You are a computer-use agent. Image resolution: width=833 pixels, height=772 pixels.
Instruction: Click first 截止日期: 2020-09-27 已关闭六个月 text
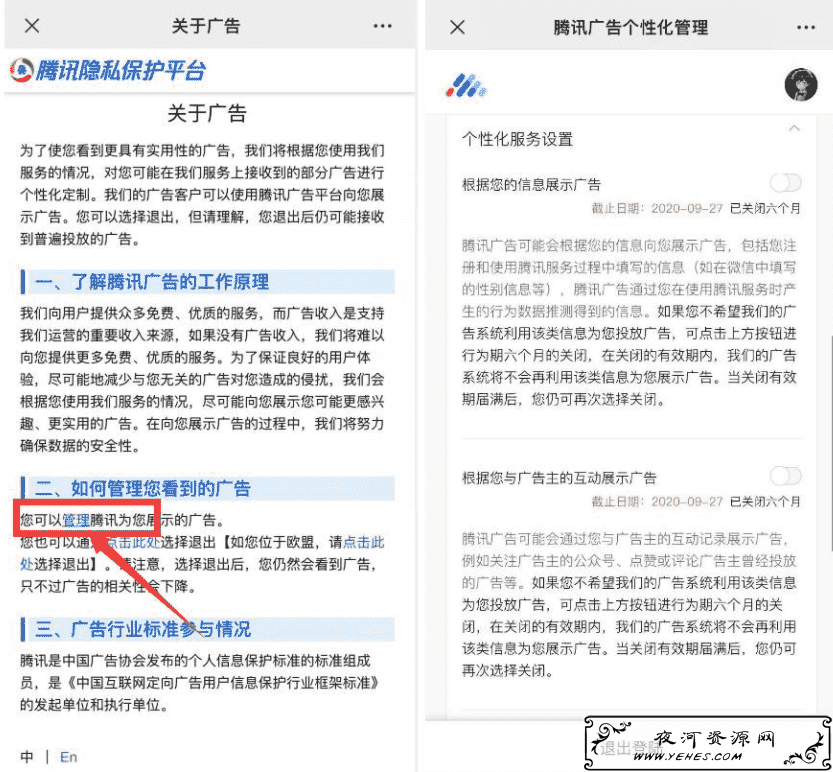click(x=696, y=208)
